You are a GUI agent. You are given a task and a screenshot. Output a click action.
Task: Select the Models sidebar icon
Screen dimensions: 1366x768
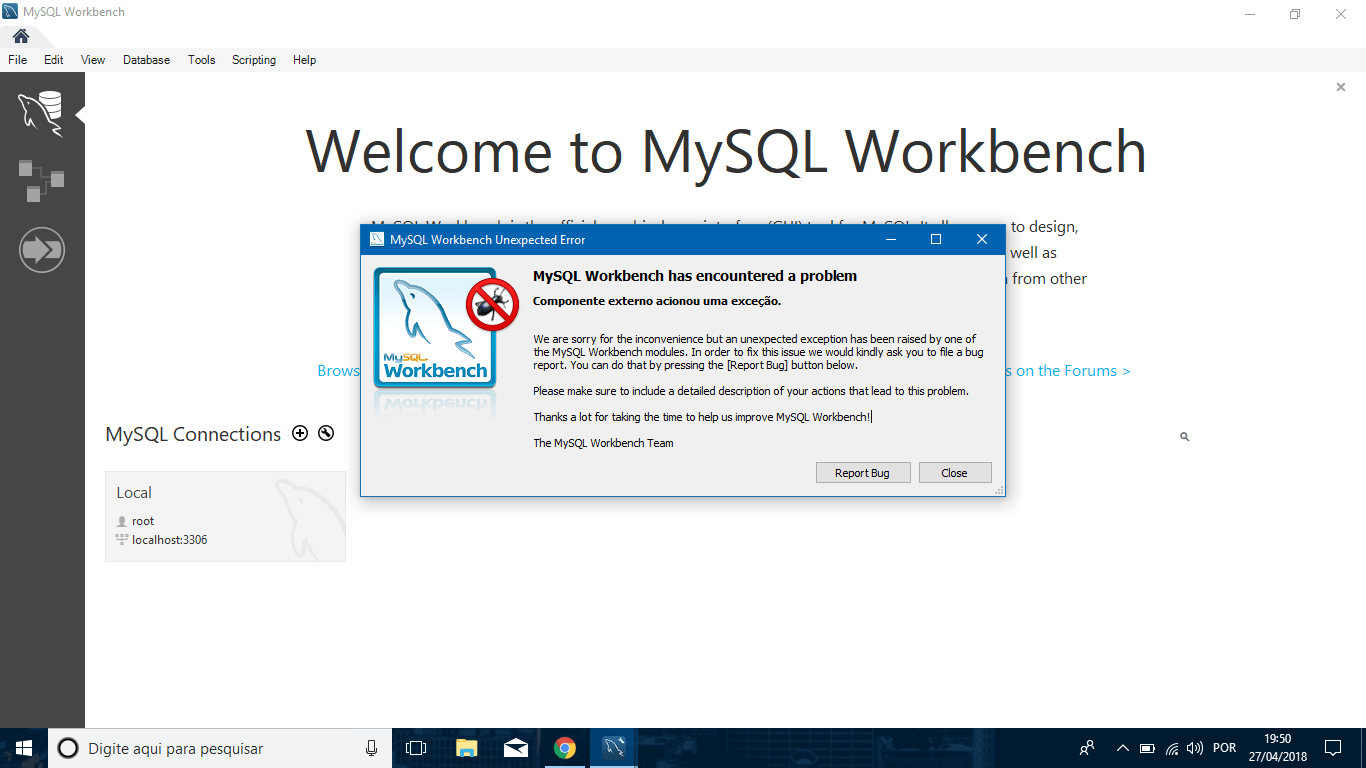[x=41, y=180]
